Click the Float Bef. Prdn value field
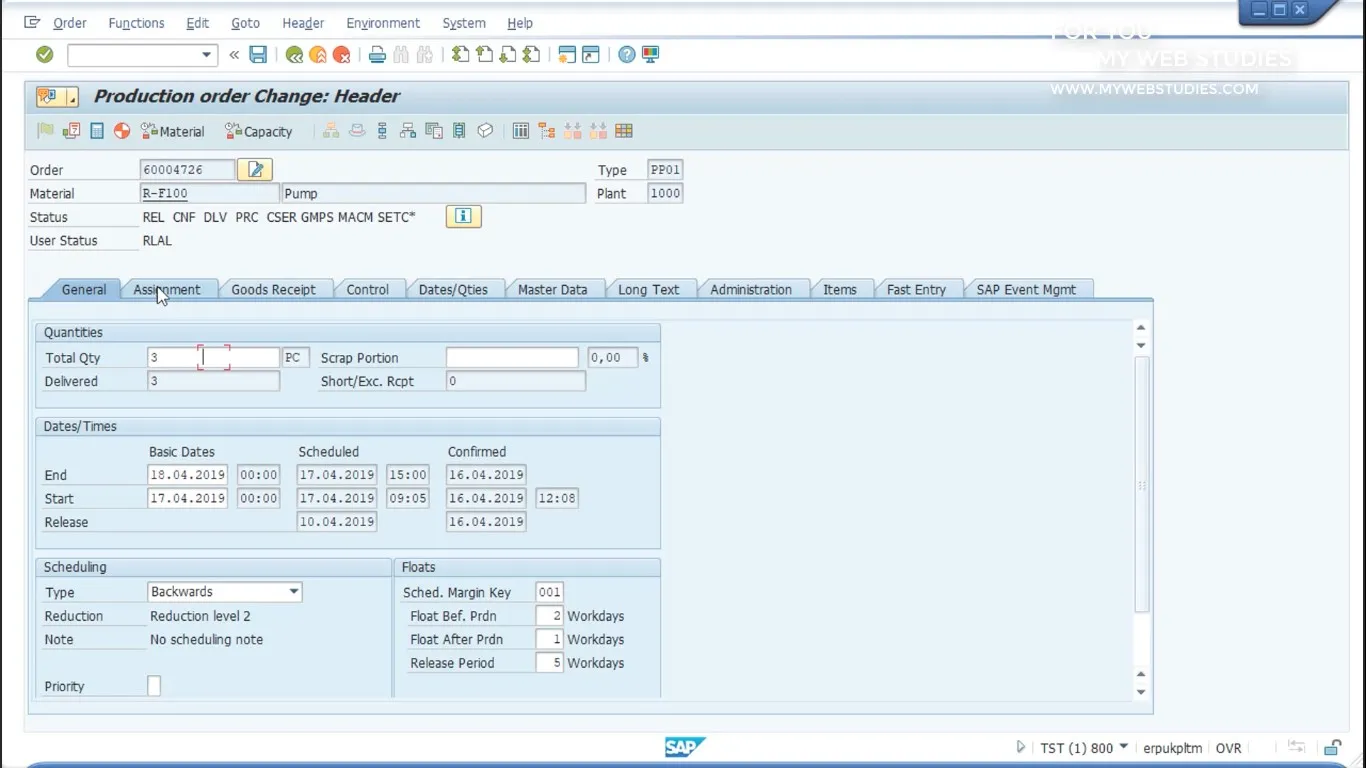Image resolution: width=1366 pixels, height=768 pixels. coord(549,616)
